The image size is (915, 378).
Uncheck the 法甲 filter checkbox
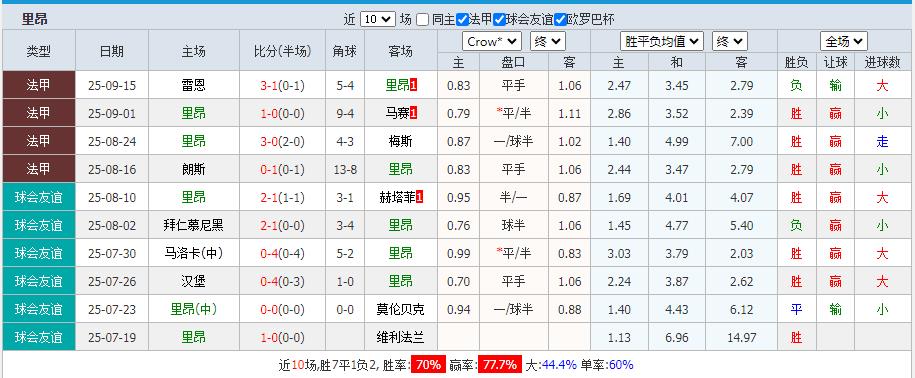click(x=462, y=19)
